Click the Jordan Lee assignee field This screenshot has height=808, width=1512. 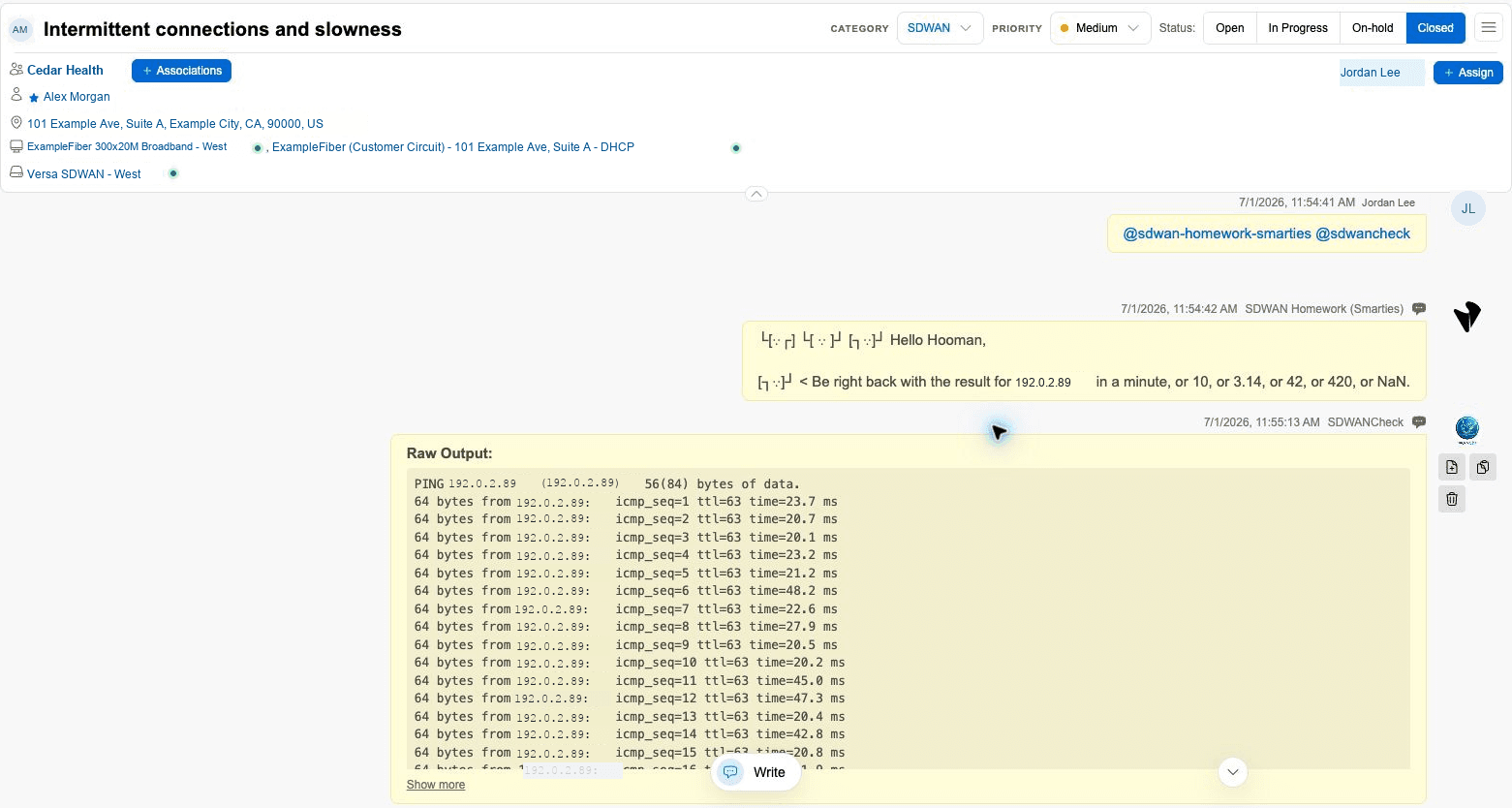pyautogui.click(x=1382, y=73)
